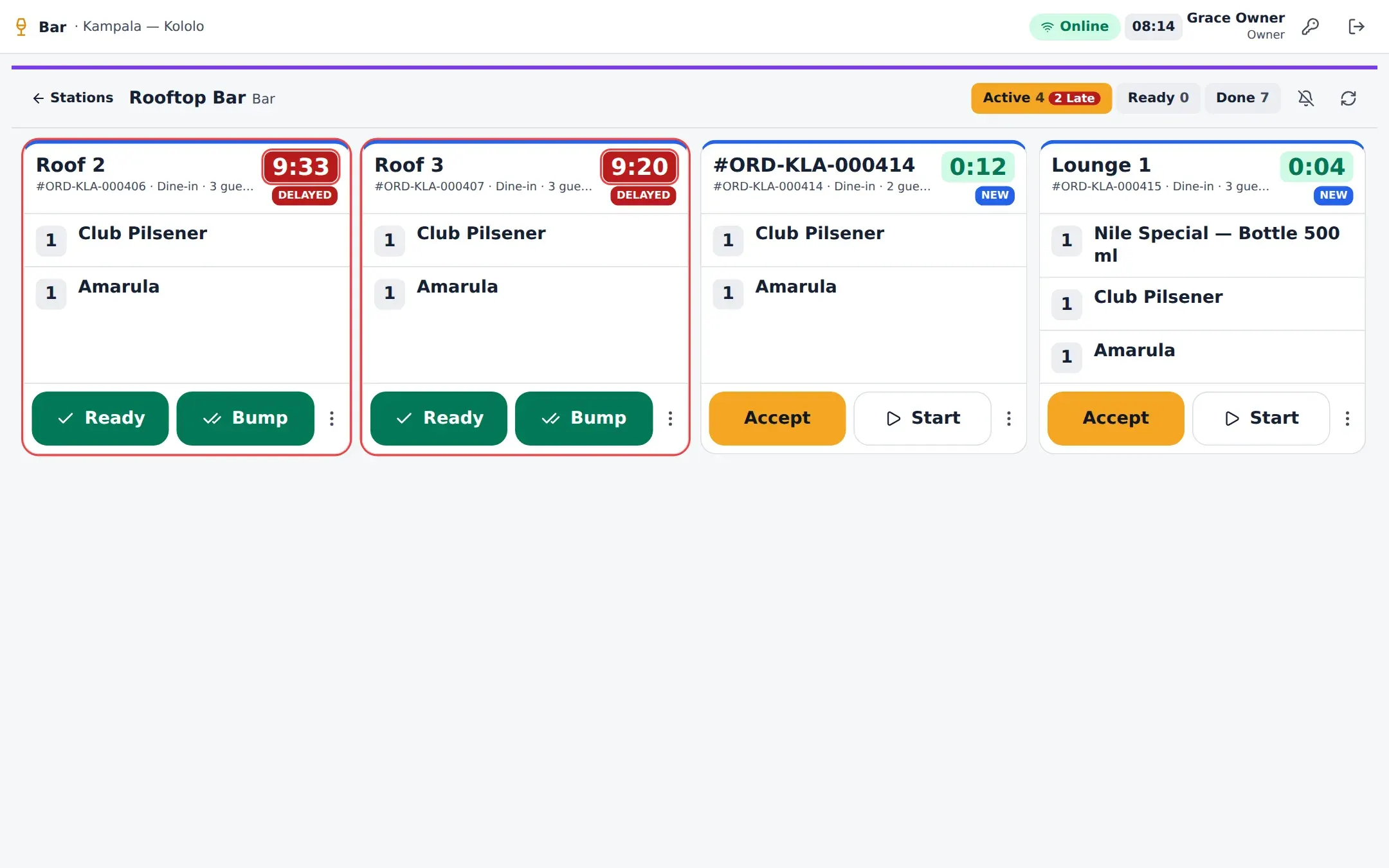The width and height of the screenshot is (1389, 868).
Task: Click the Grace Owner user name
Action: pyautogui.click(x=1235, y=18)
